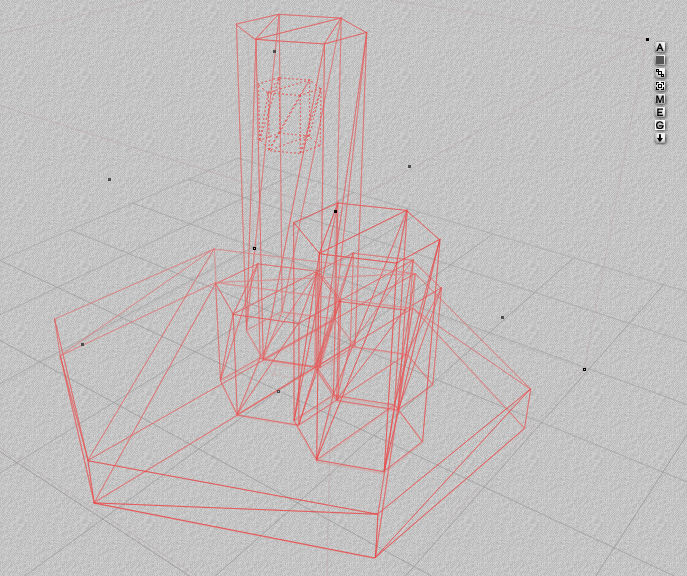Select the object linking chain icon

(x=660, y=73)
